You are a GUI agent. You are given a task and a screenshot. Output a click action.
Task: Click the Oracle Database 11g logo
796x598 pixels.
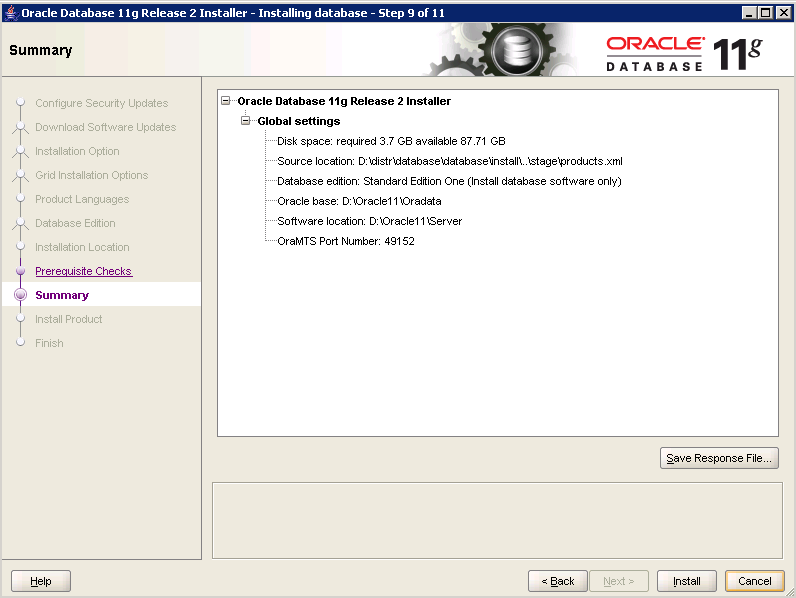[684, 53]
